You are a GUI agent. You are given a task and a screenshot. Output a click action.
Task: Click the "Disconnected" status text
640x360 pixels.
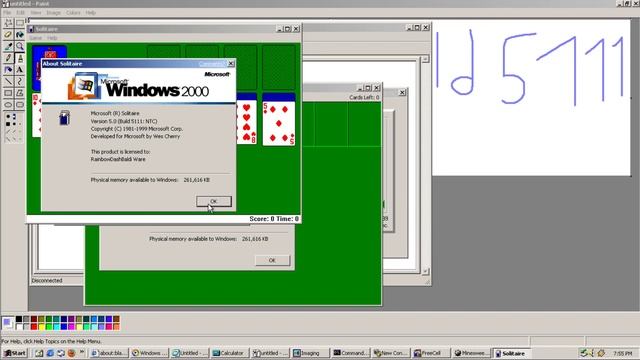coord(47,280)
